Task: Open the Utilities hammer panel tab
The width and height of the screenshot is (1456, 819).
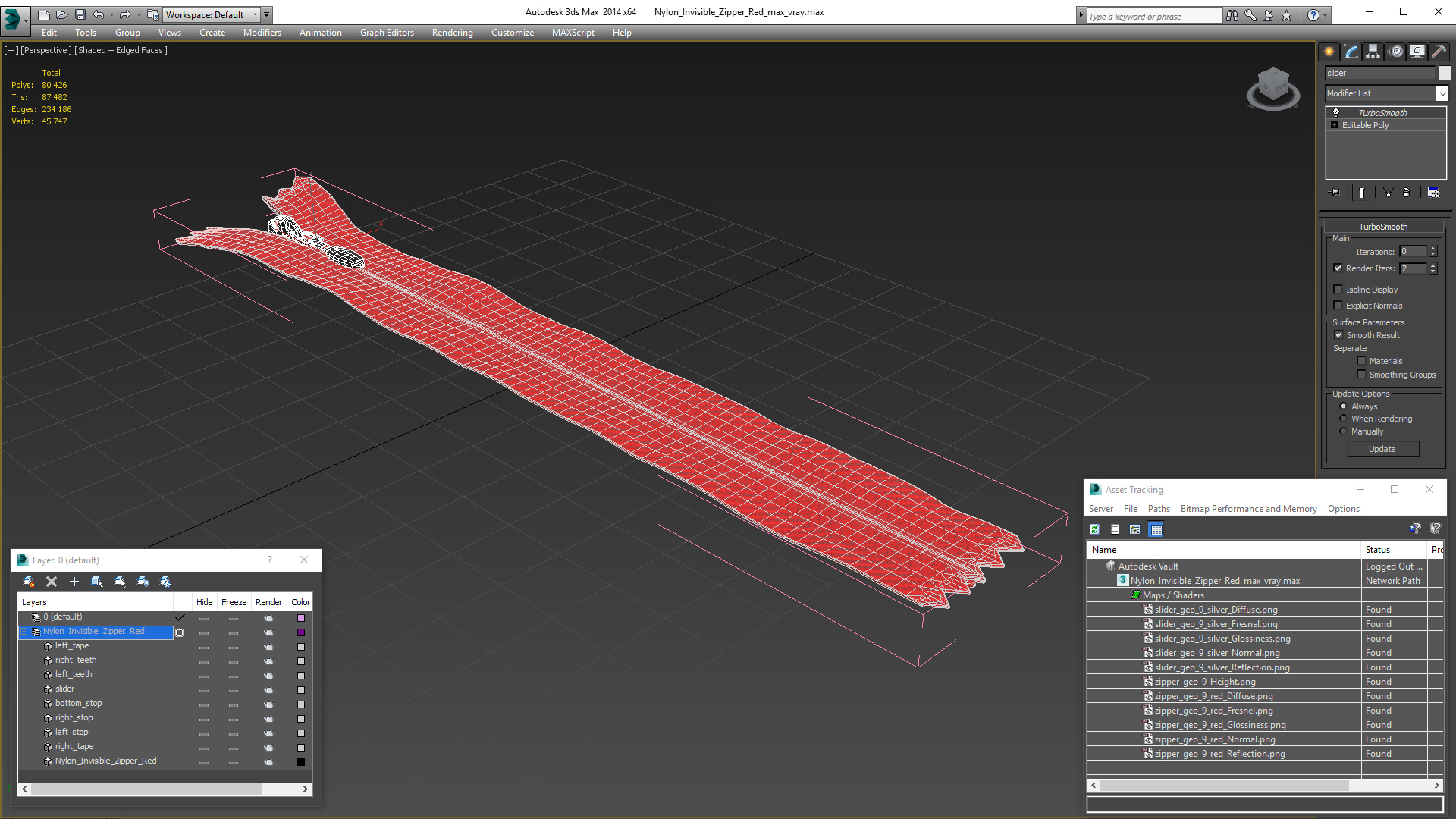Action: 1439,52
